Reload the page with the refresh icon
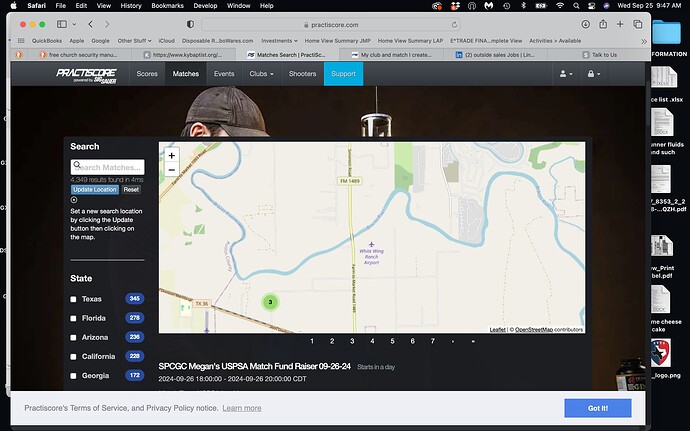Viewport: 690px width, 431px height. (x=454, y=25)
